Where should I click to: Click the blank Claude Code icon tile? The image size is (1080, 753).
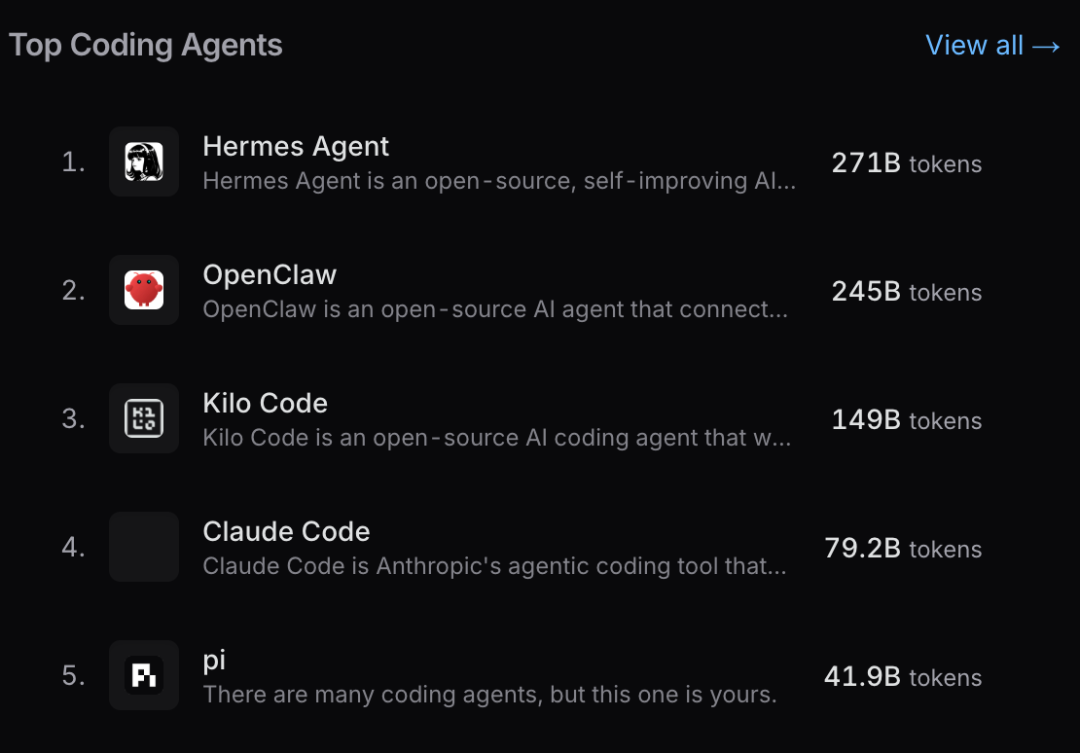[x=144, y=547]
